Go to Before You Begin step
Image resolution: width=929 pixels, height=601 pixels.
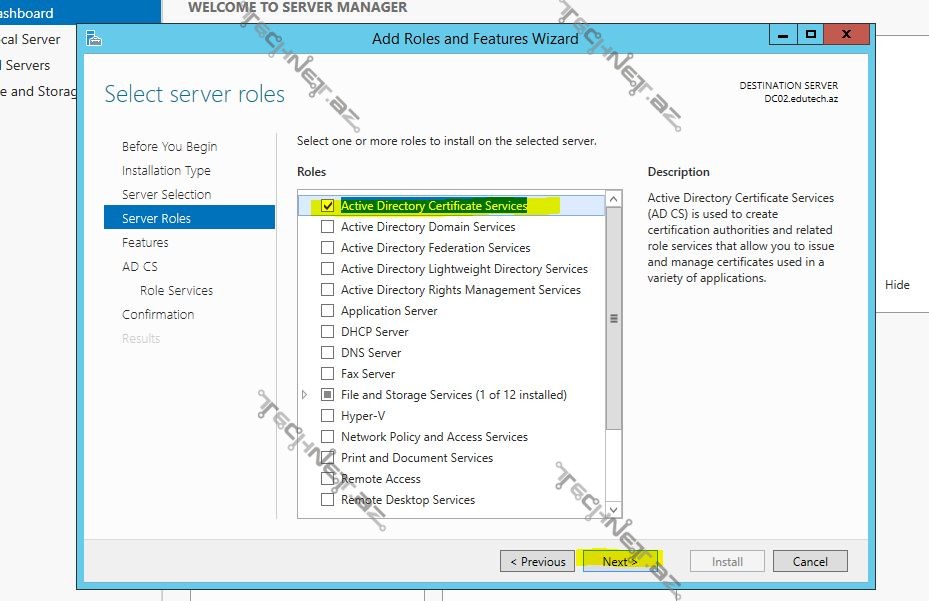click(169, 147)
